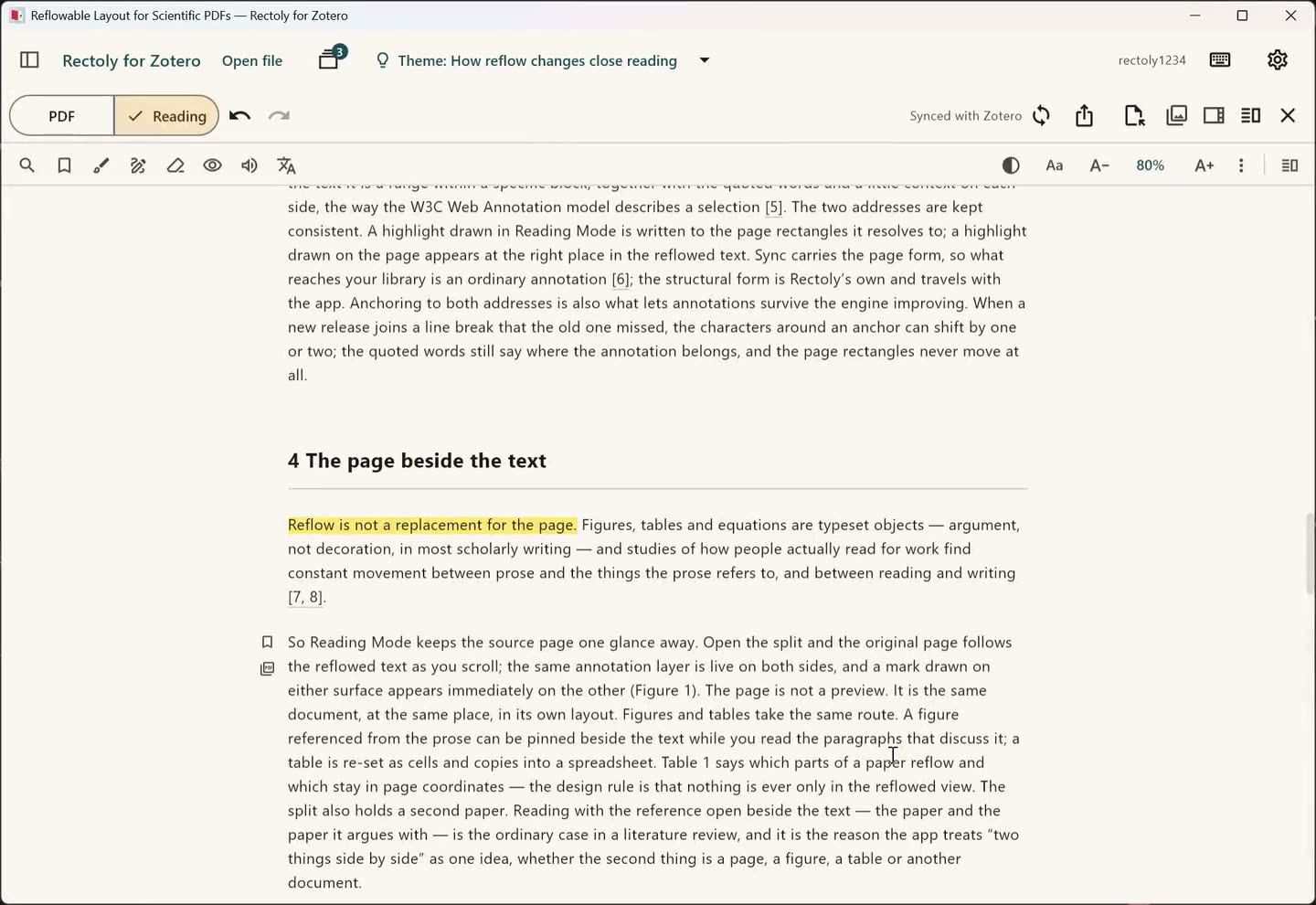1316x905 pixels.
Task: Start read aloud with the speaker icon
Action: [249, 165]
